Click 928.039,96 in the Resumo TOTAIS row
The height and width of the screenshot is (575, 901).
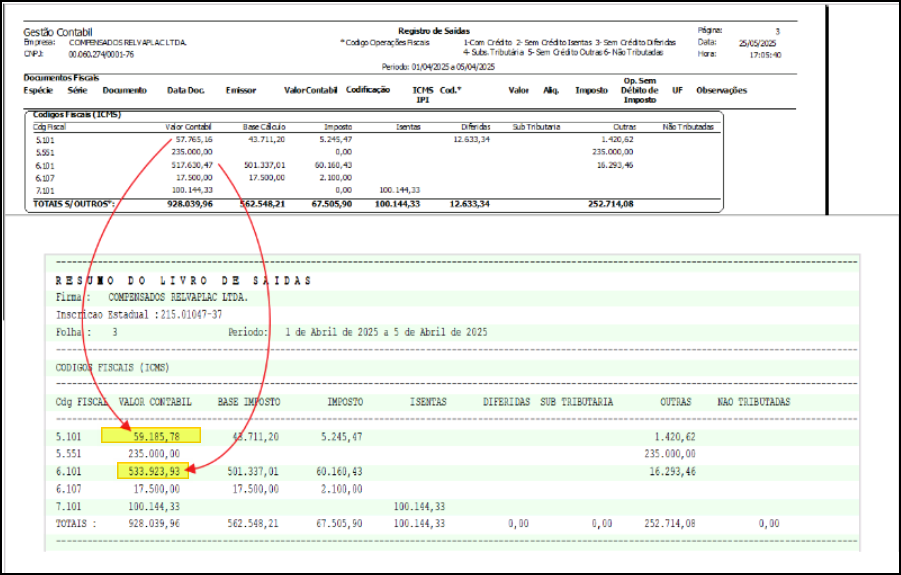coord(154,523)
